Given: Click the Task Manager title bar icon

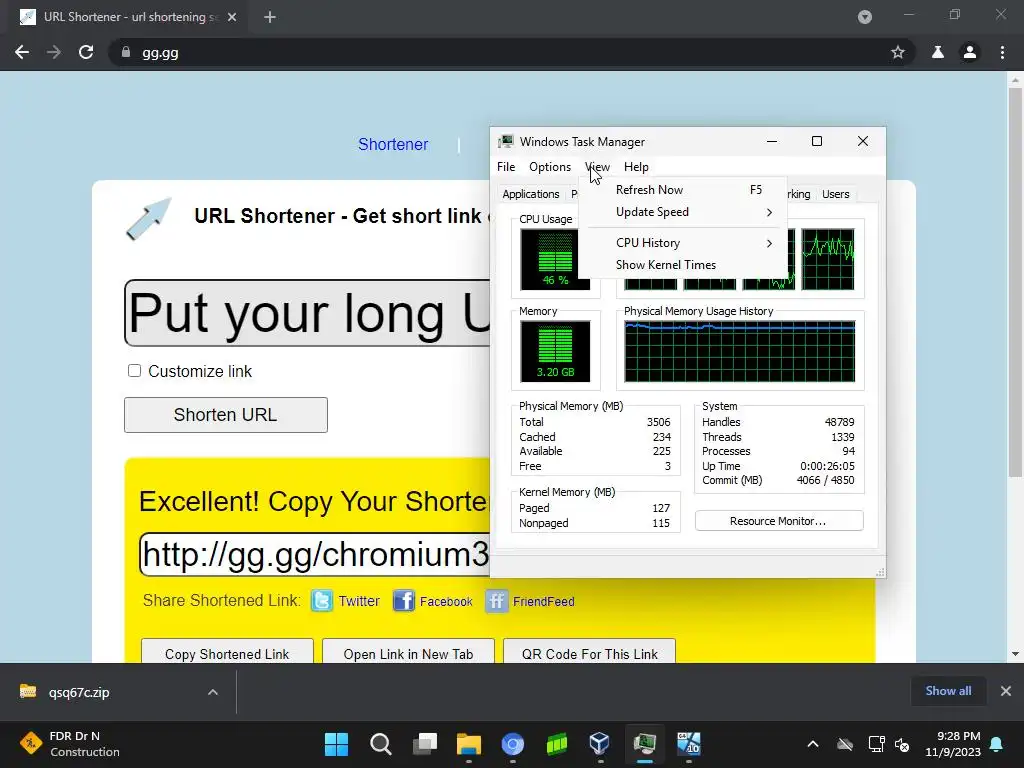Looking at the screenshot, I should (x=506, y=142).
